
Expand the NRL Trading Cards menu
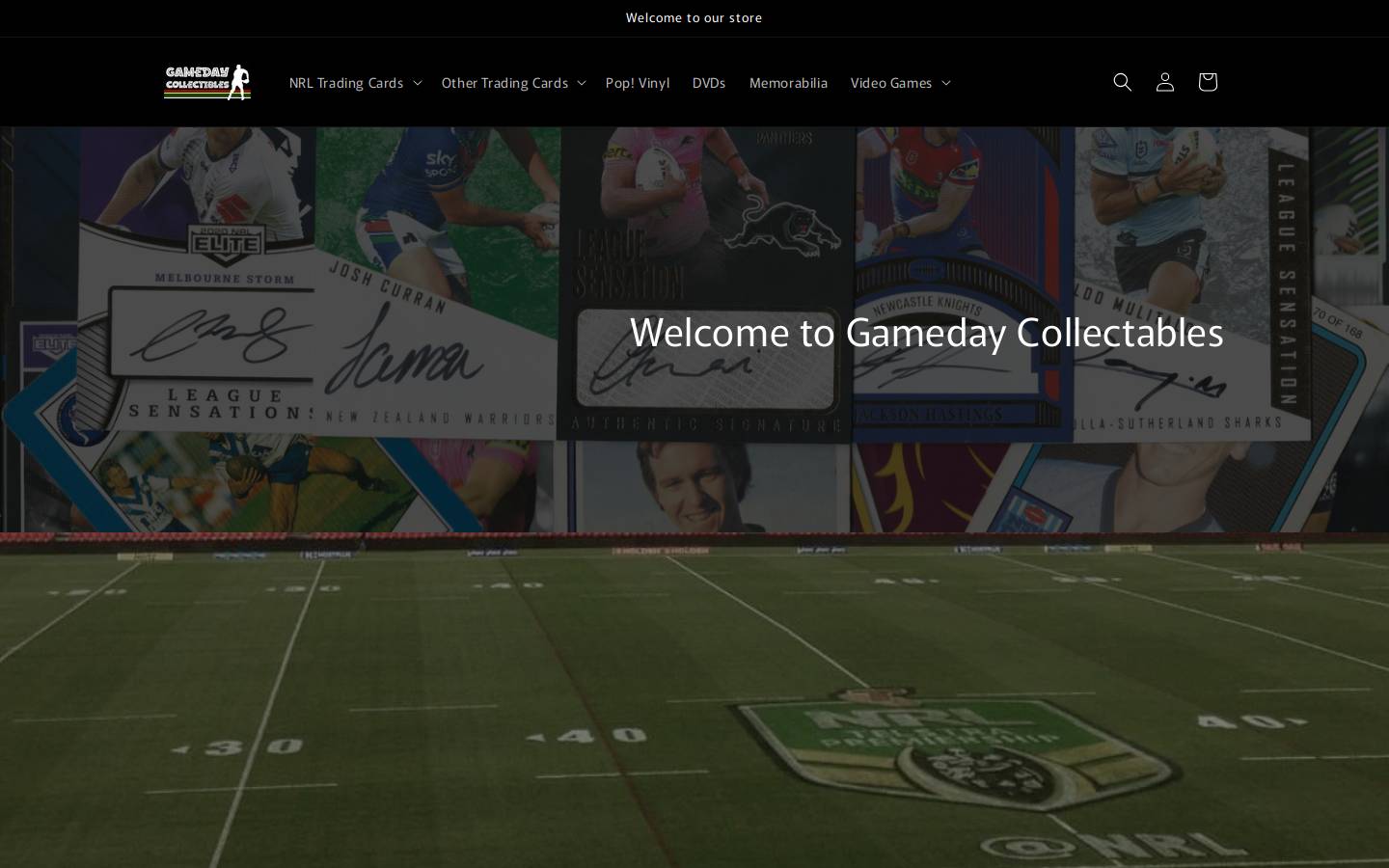[x=355, y=83]
